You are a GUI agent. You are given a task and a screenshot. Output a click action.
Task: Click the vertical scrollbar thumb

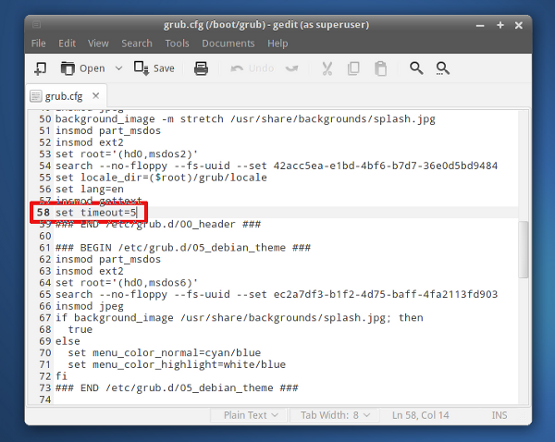pos(523,249)
